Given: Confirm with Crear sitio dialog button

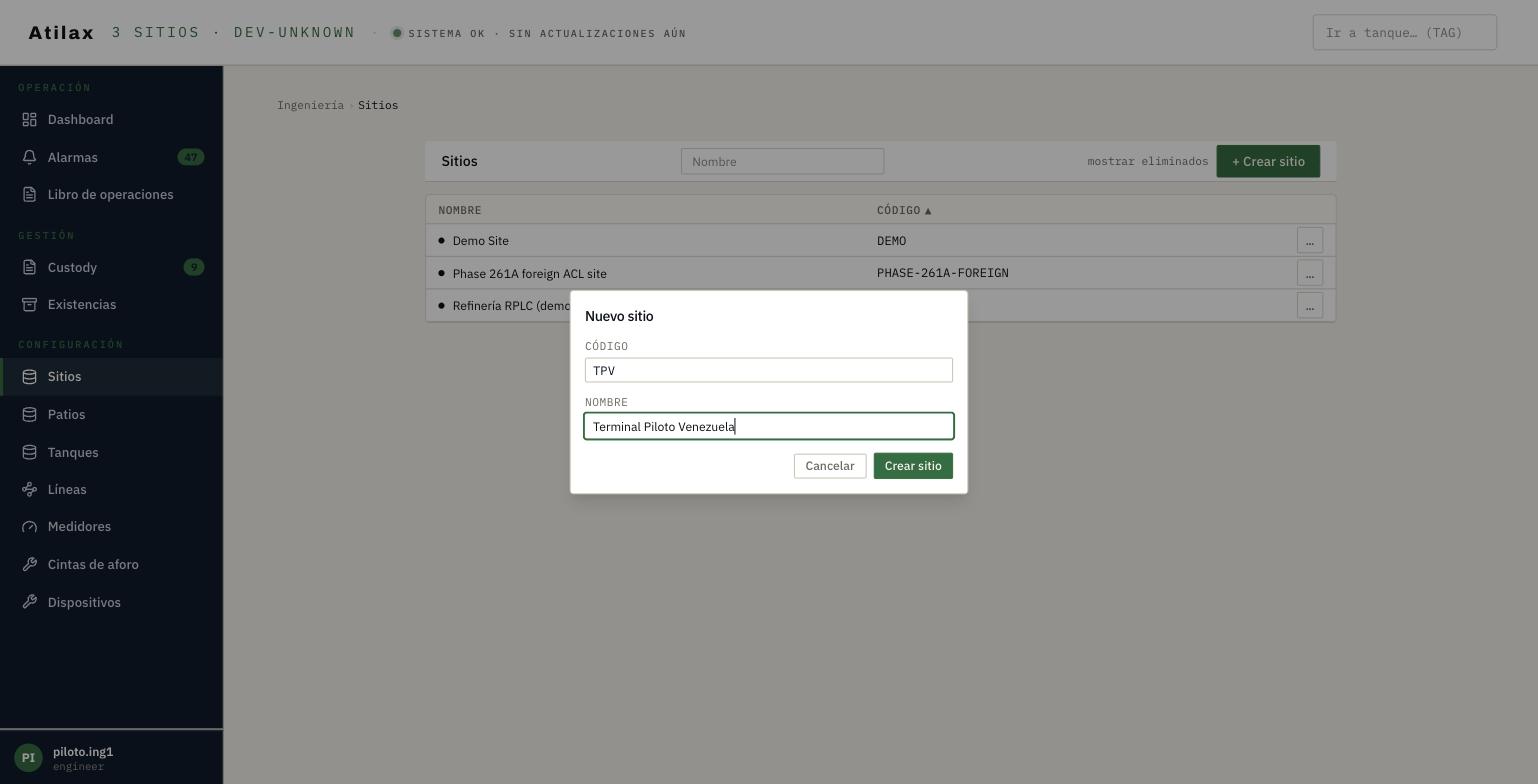Looking at the screenshot, I should [913, 466].
